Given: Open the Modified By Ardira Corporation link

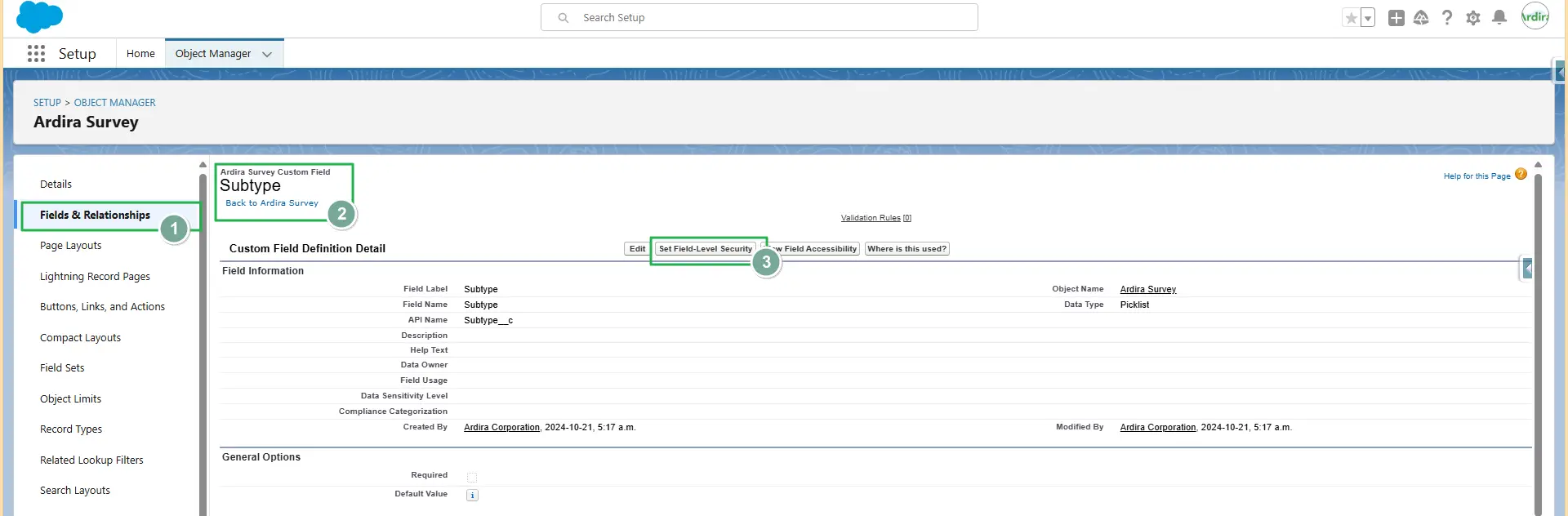Looking at the screenshot, I should [1158, 428].
